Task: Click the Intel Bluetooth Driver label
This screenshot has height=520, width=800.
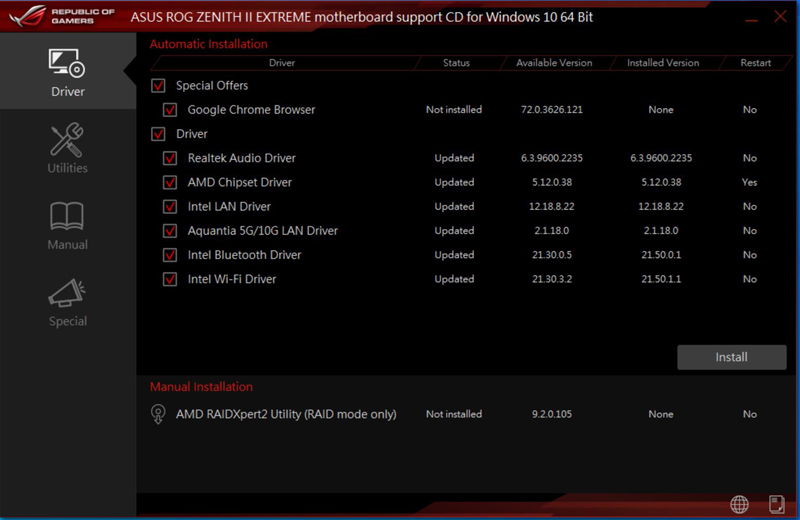Action: 244,255
